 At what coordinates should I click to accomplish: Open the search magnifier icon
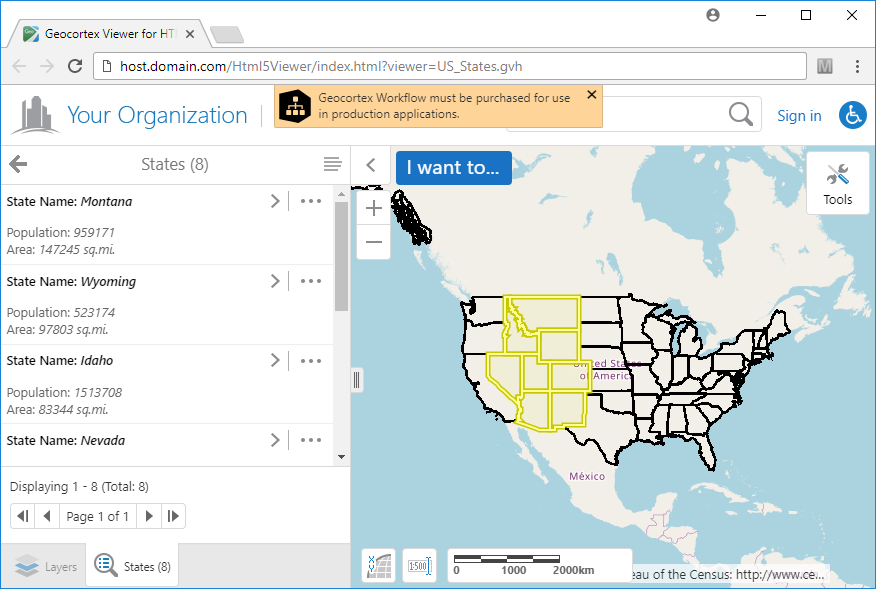click(740, 114)
